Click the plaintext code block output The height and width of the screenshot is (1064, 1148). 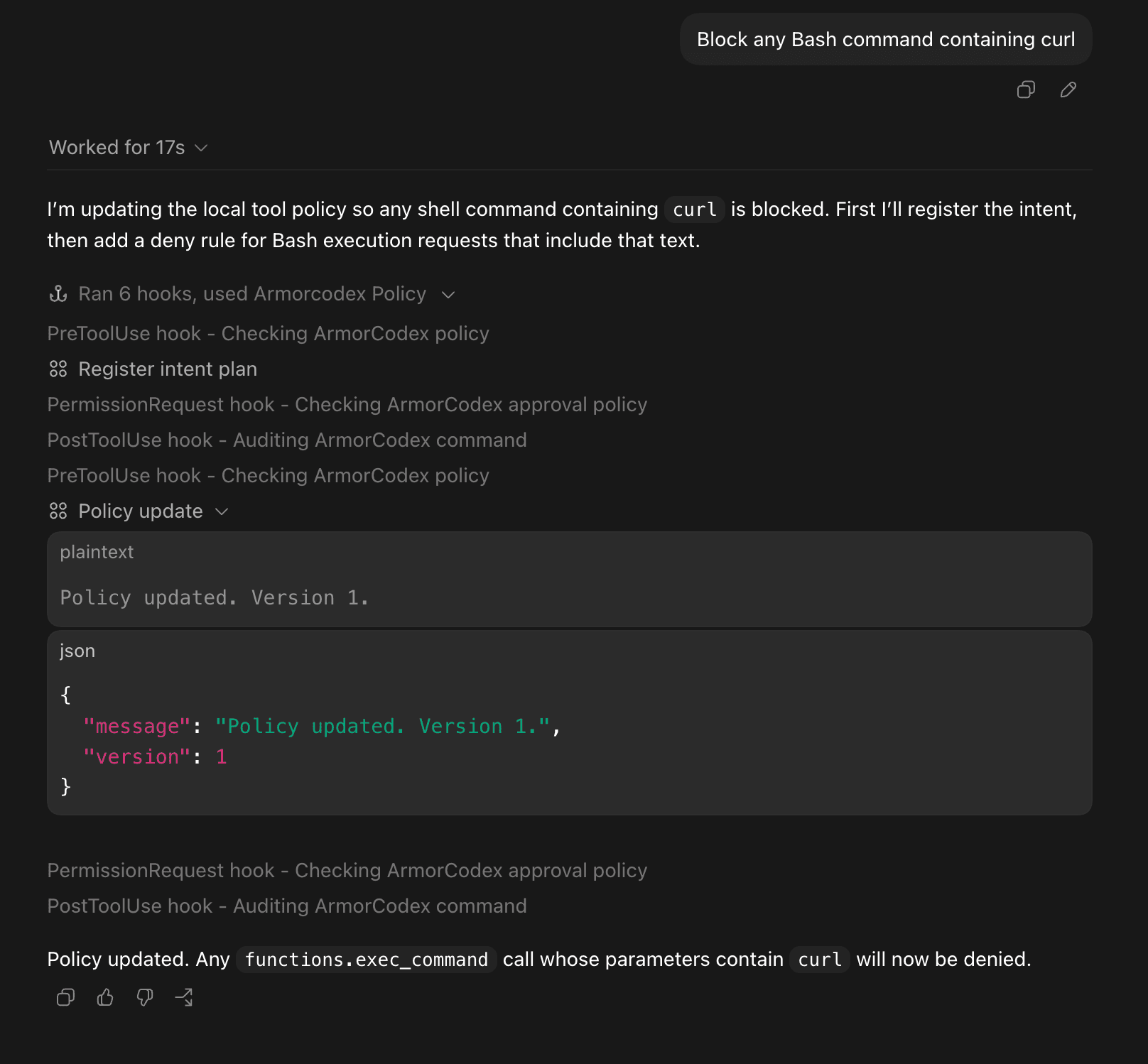(570, 579)
